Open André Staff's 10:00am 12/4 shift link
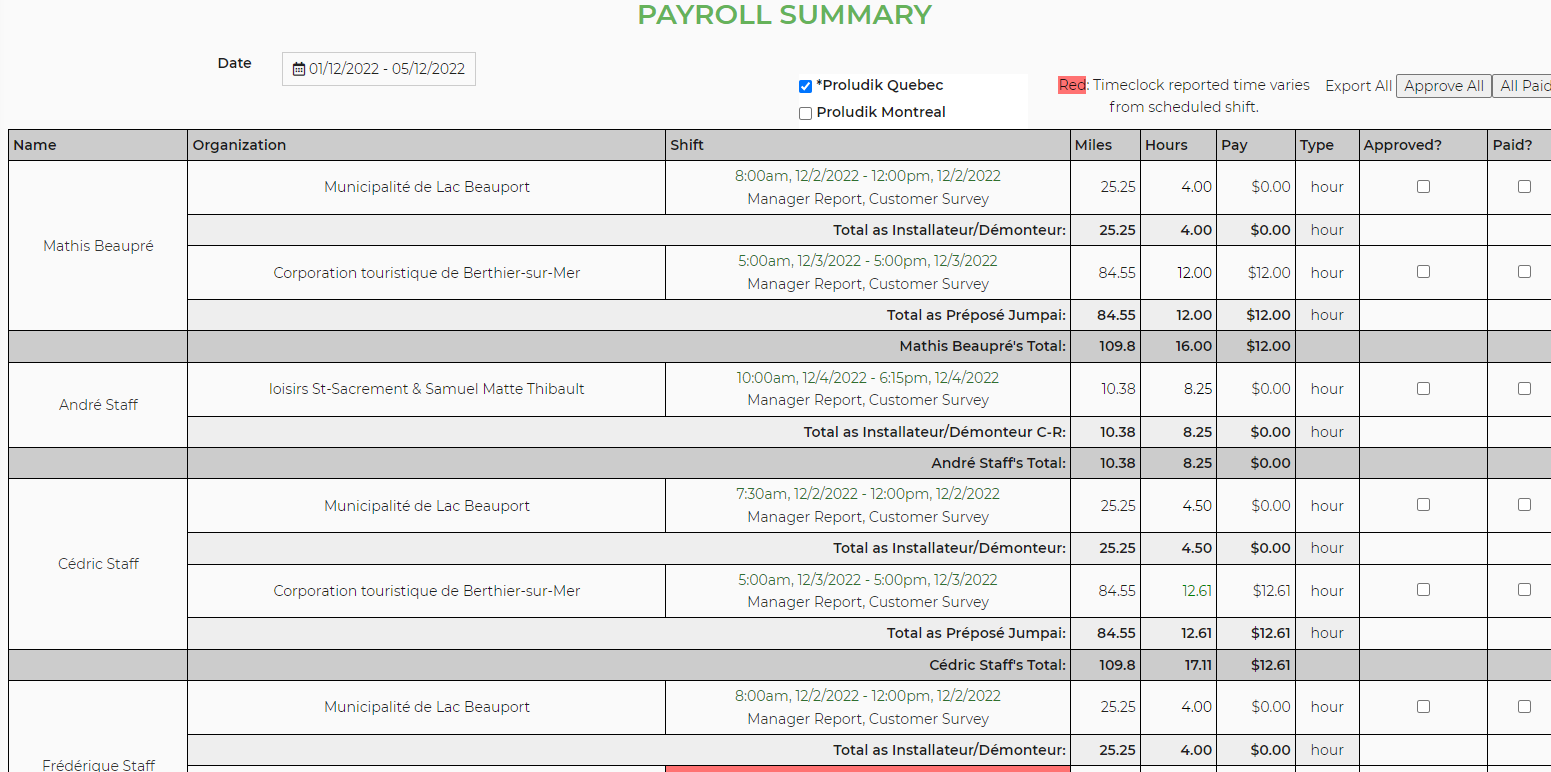 click(867, 378)
